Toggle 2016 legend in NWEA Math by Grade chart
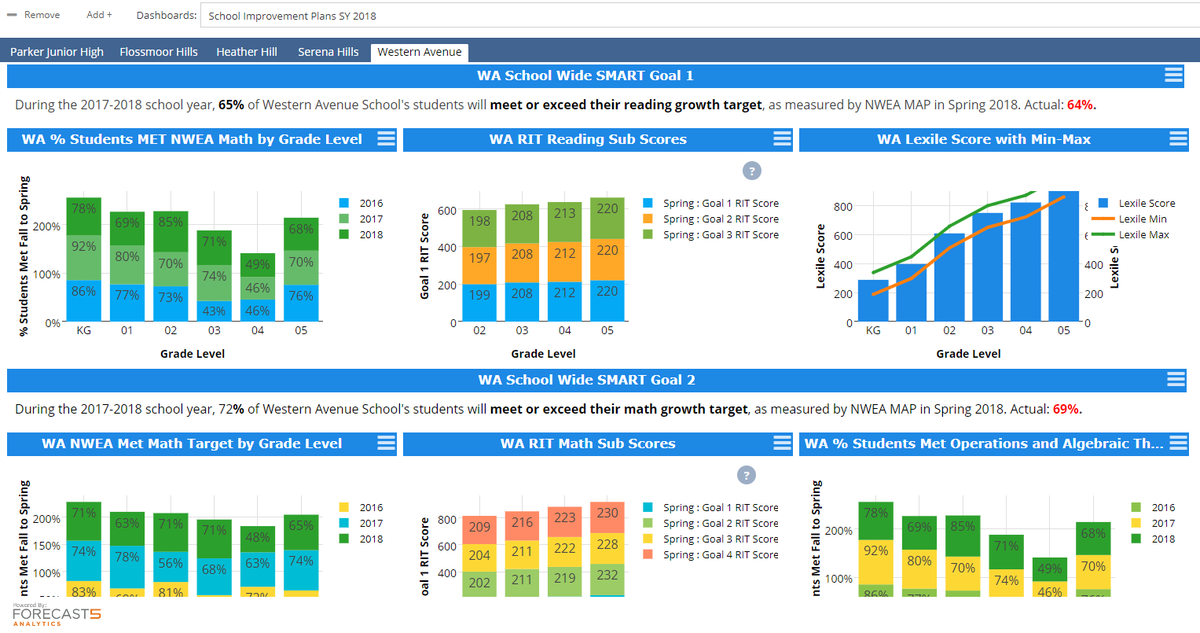The height and width of the screenshot is (633, 1200). point(361,203)
